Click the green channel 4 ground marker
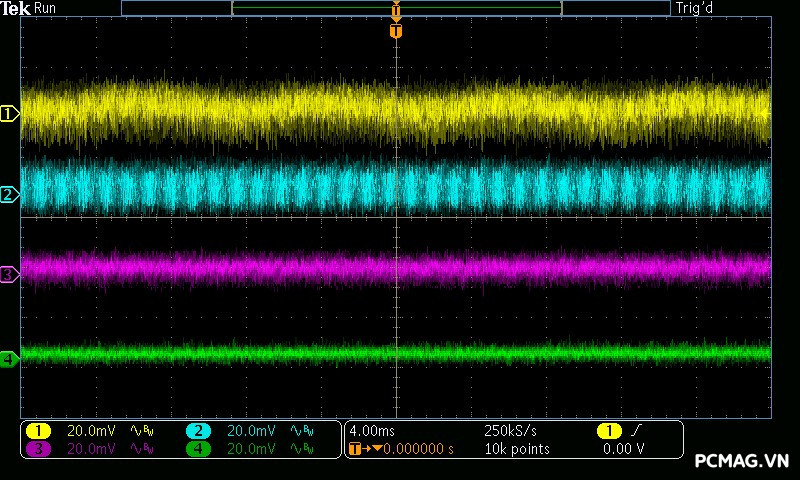 [10, 358]
